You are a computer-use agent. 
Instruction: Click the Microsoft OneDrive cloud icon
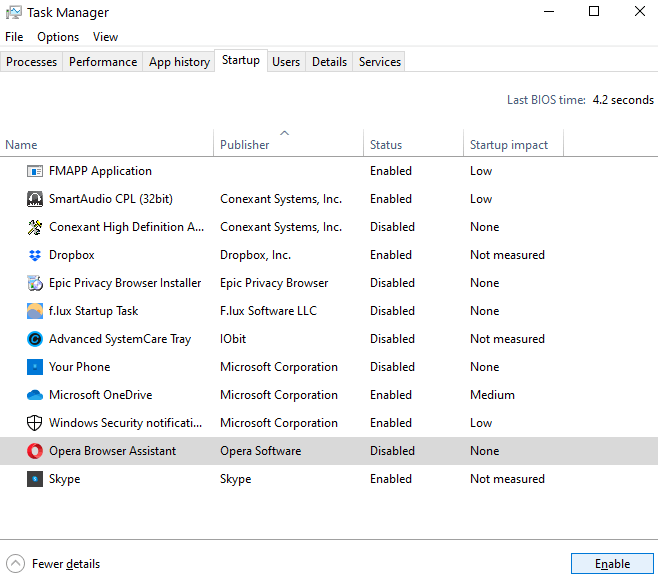click(x=35, y=395)
